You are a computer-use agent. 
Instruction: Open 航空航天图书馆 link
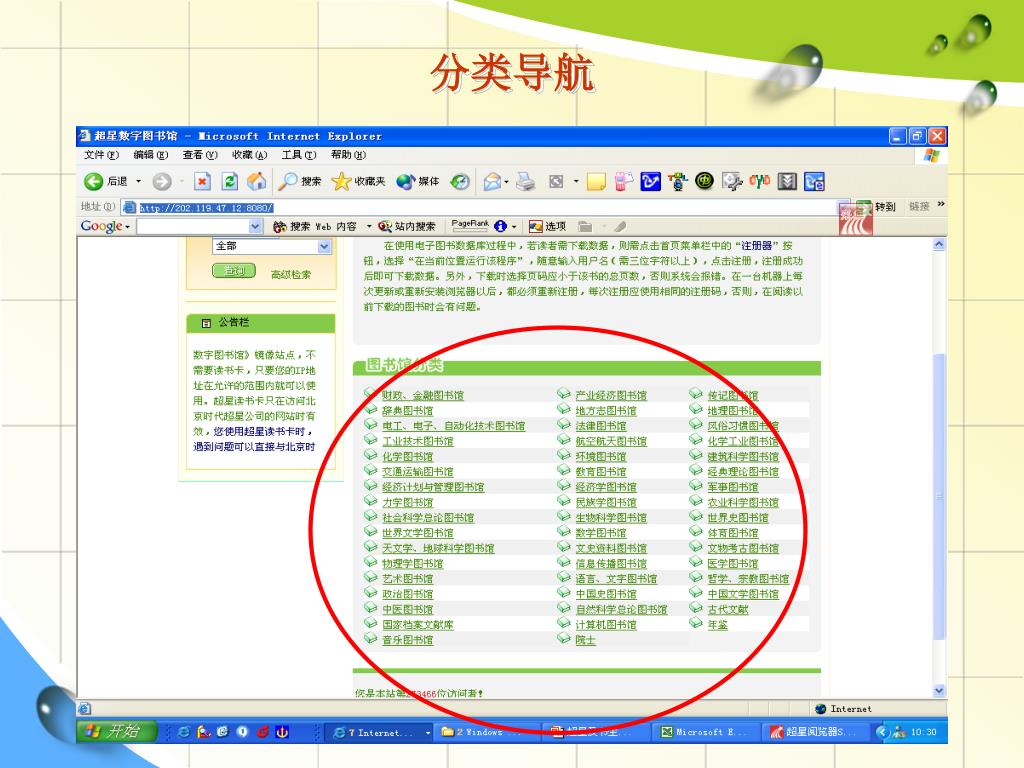pyautogui.click(x=611, y=441)
